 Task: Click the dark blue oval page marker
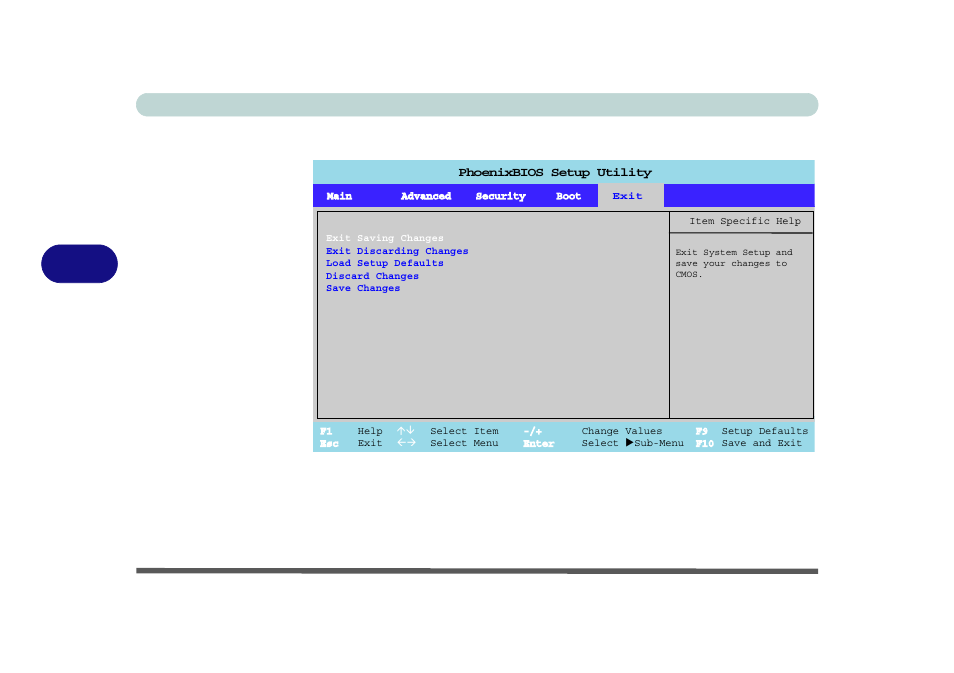pyautogui.click(x=79, y=263)
